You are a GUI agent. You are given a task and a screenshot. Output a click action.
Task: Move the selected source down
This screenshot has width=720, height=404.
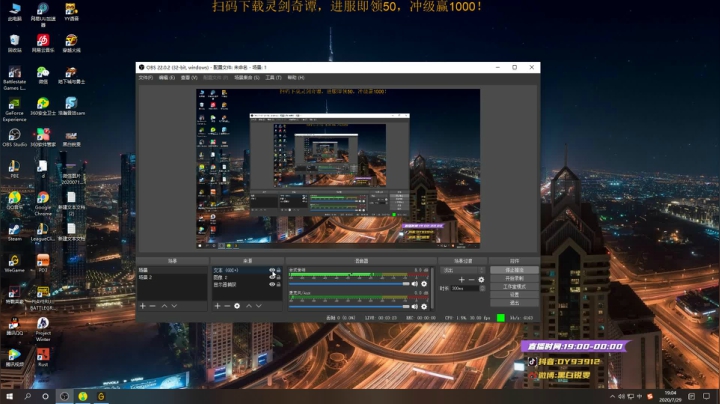[259, 306]
